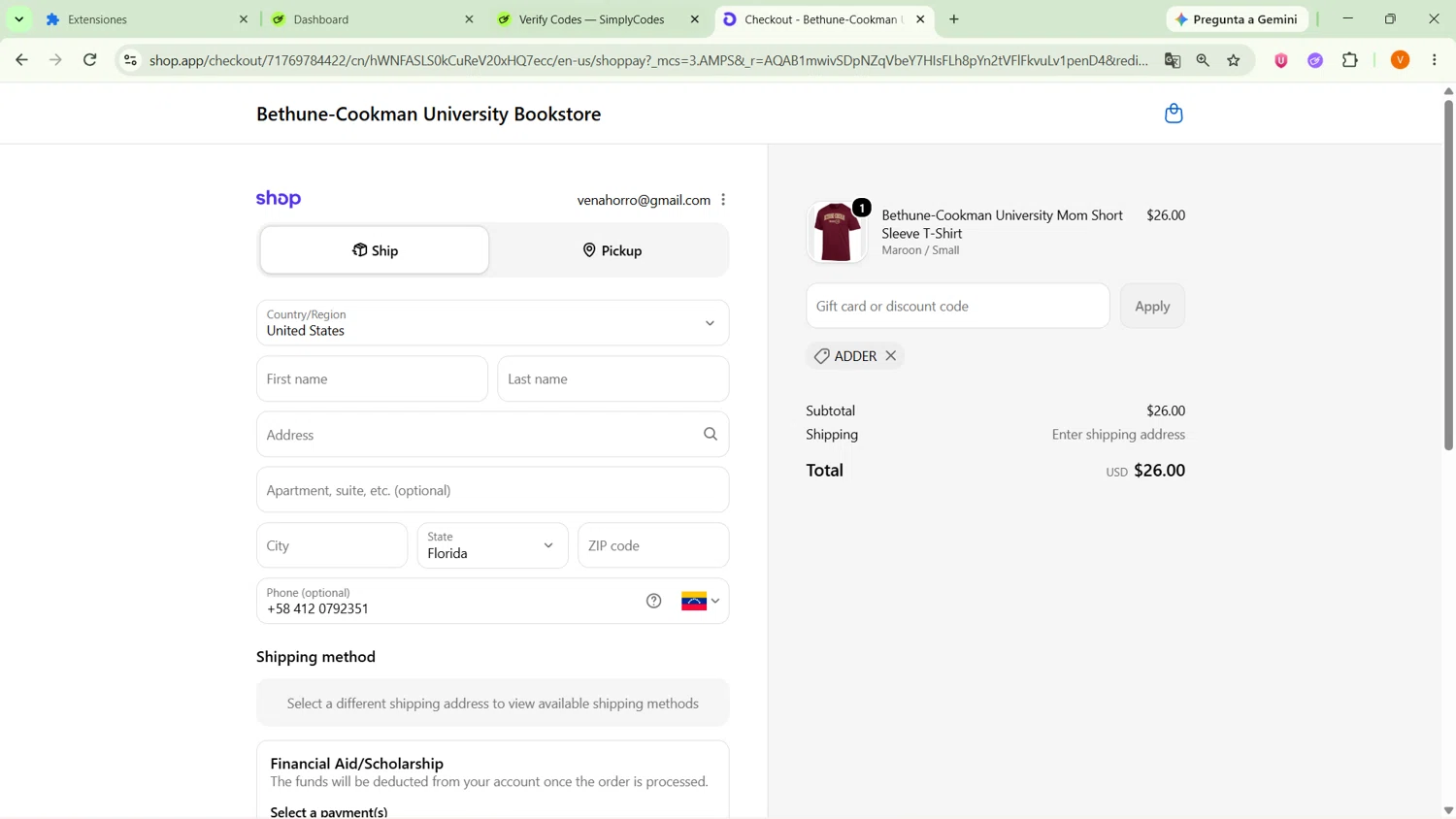Open a new browser tab
The image size is (1456, 819).
954,19
